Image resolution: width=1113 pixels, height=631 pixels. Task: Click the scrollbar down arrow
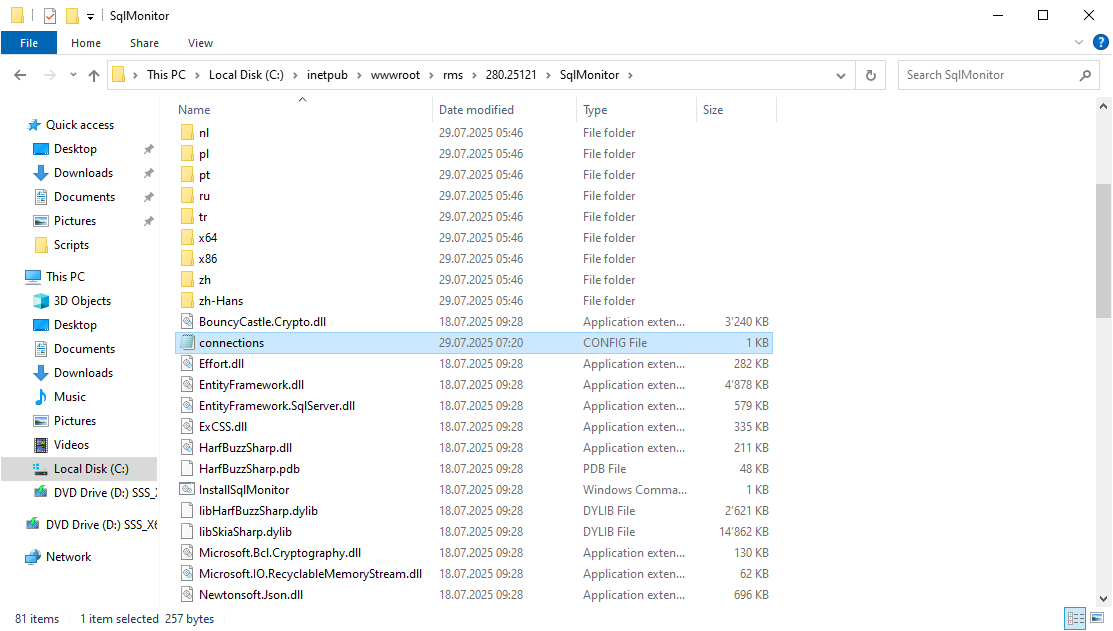(x=1103, y=599)
